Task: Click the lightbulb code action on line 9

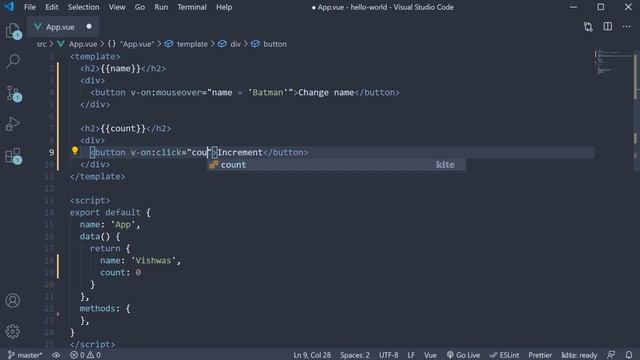Action: coord(75,151)
